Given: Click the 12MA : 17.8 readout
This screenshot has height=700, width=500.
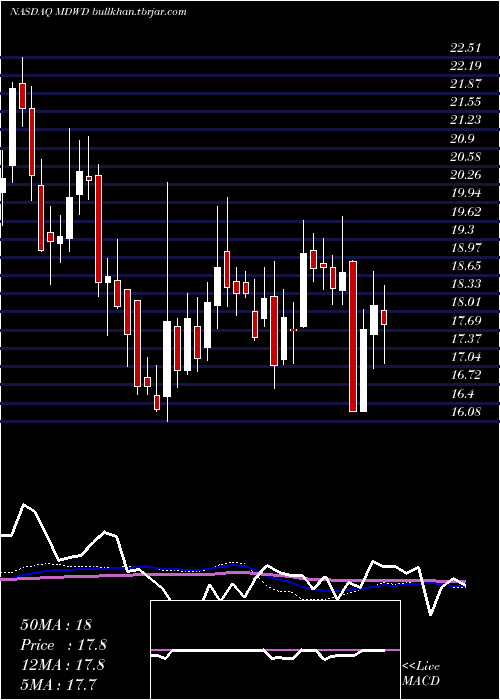Looking at the screenshot, I should click(x=62, y=664).
